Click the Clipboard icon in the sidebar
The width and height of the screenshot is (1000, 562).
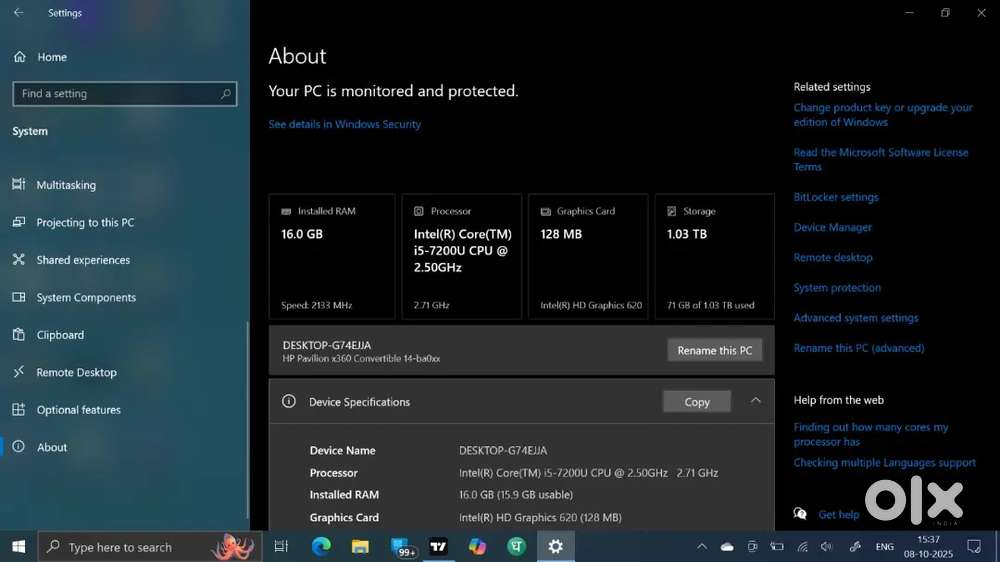pyautogui.click(x=18, y=334)
